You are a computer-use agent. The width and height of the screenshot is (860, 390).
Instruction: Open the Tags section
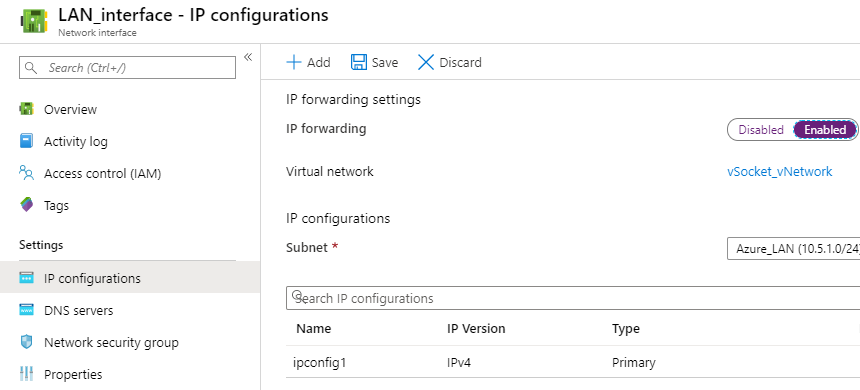(x=56, y=206)
